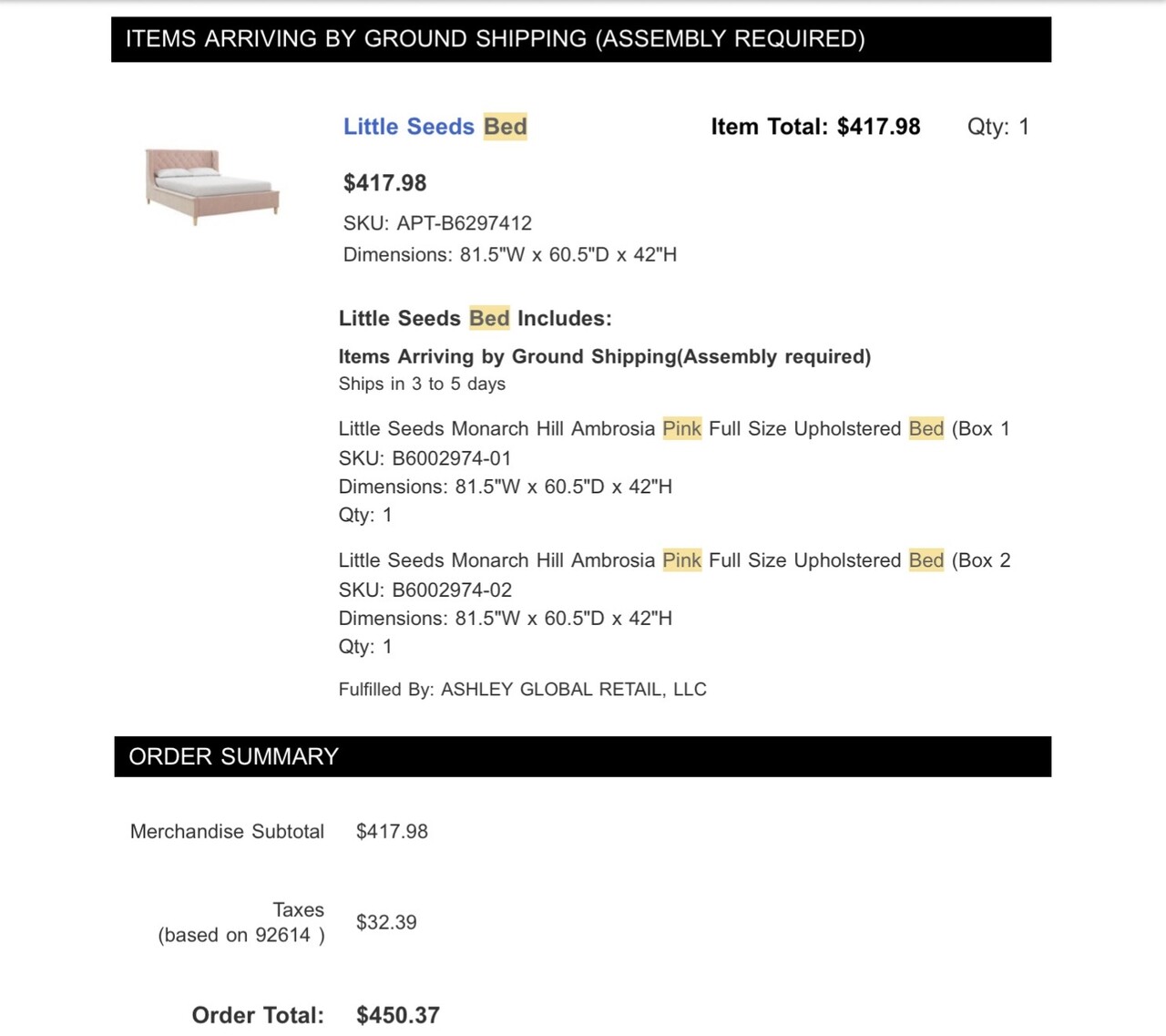Click the $417.98 price under product title
The height and width of the screenshot is (1036, 1166).
coord(384,183)
